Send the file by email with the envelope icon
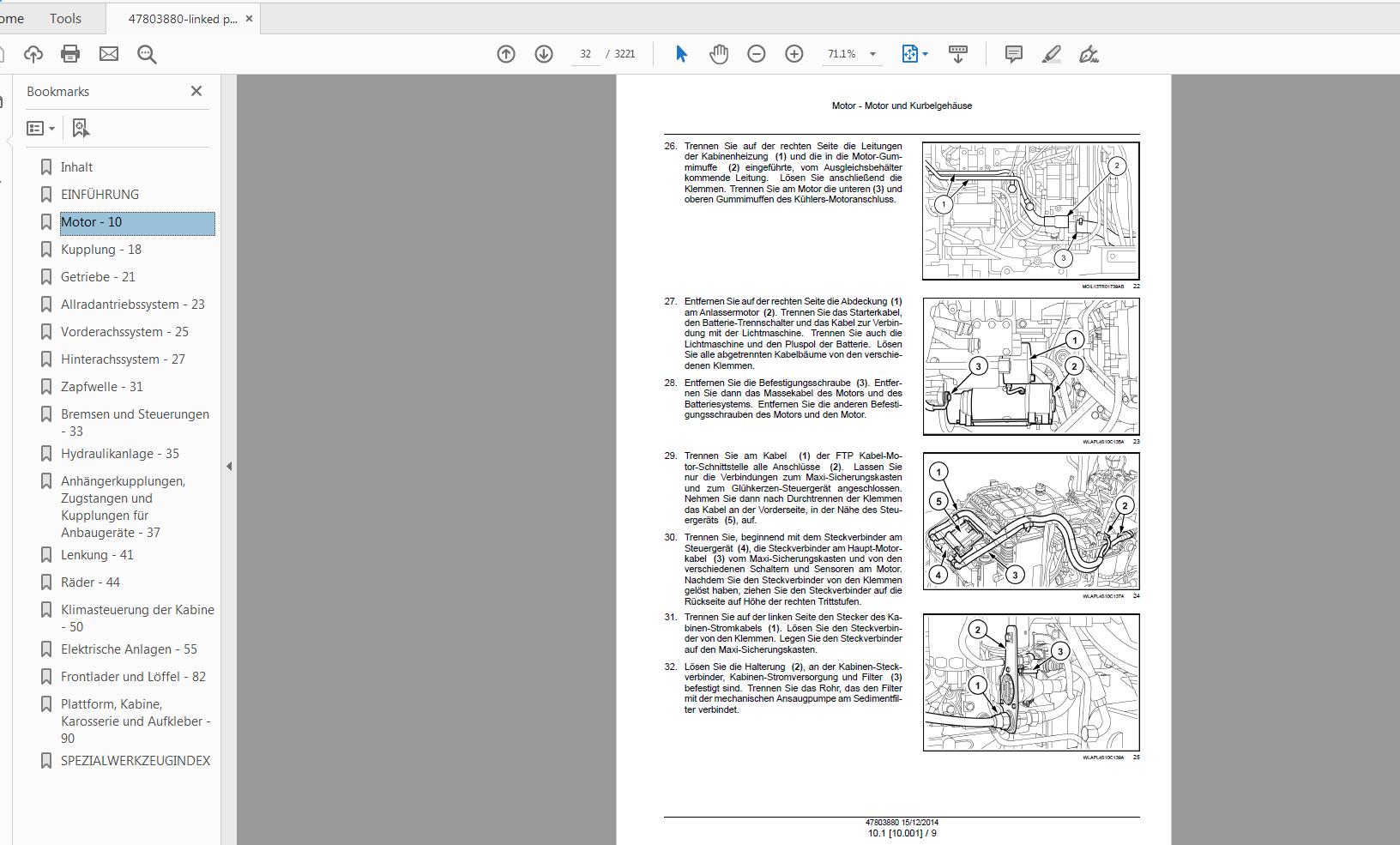This screenshot has width=1400, height=845. (109, 54)
